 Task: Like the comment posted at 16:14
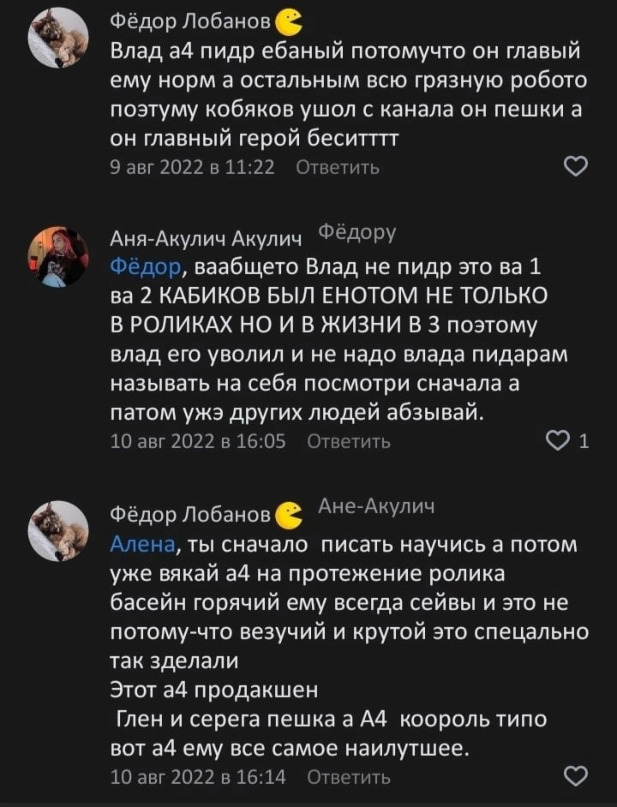[x=576, y=776]
